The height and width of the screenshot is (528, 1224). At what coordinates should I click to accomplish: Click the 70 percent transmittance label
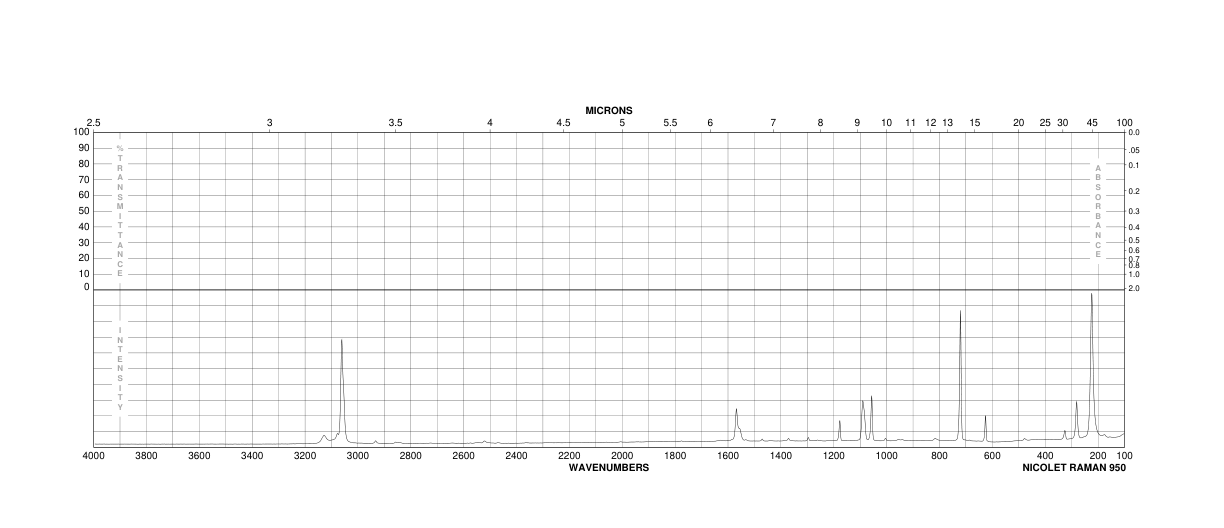pos(84,179)
